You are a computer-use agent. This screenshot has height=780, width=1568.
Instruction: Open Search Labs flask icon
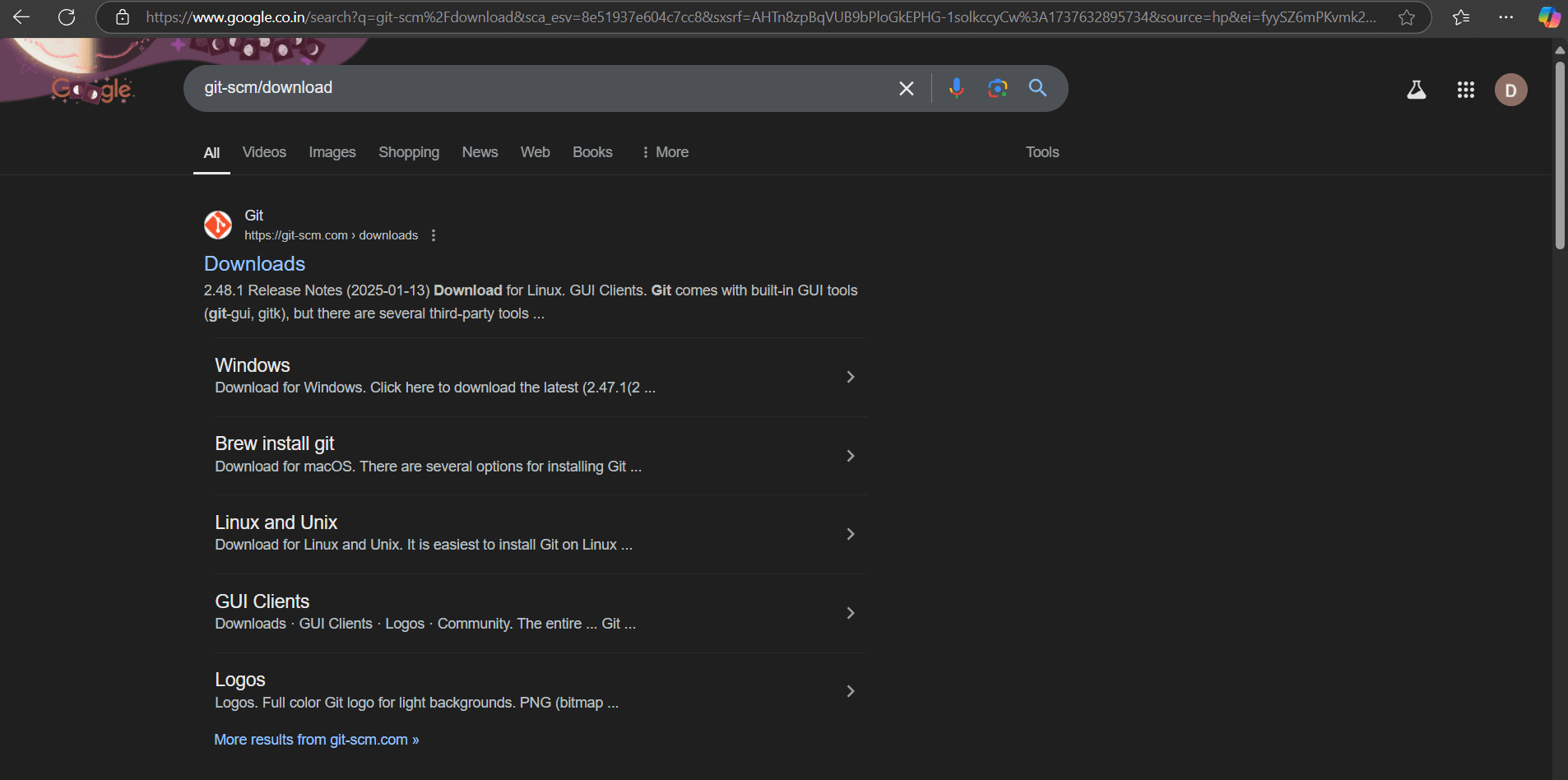[1416, 90]
